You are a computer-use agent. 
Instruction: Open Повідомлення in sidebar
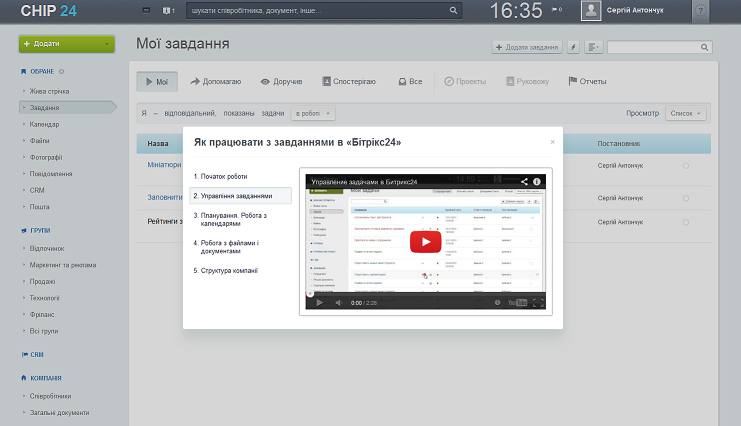(51, 174)
